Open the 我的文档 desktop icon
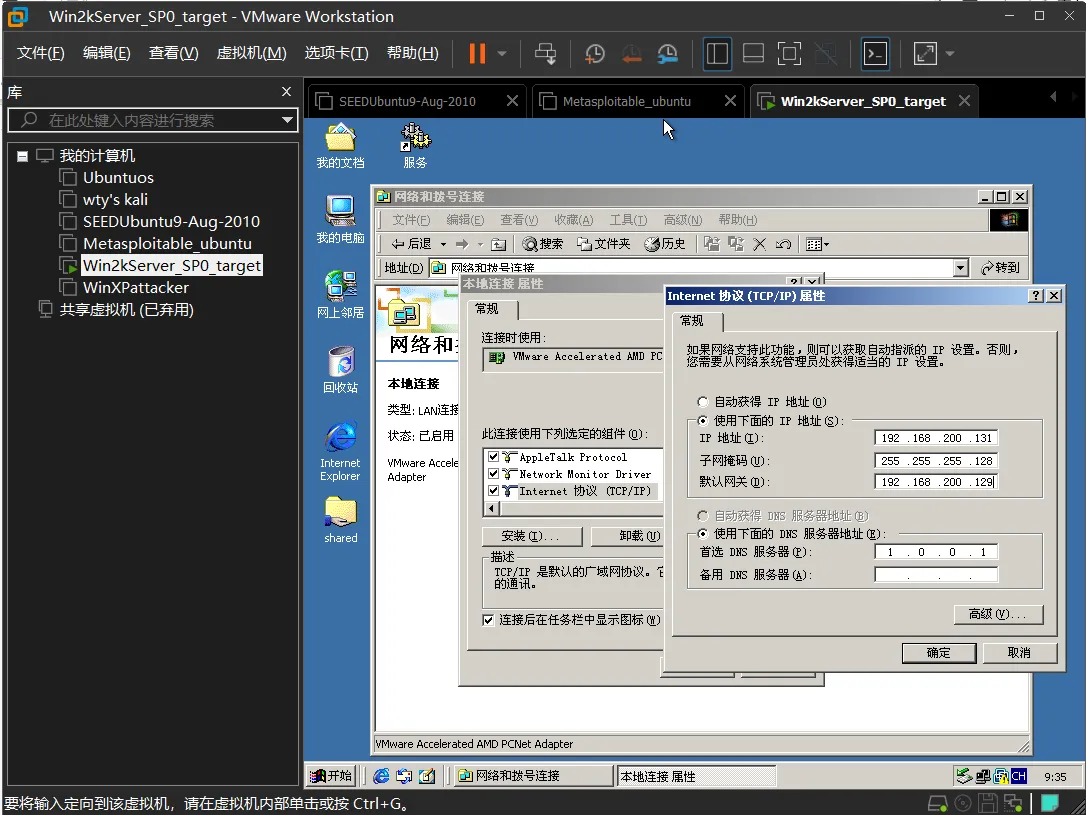1086x815 pixels. 340,146
